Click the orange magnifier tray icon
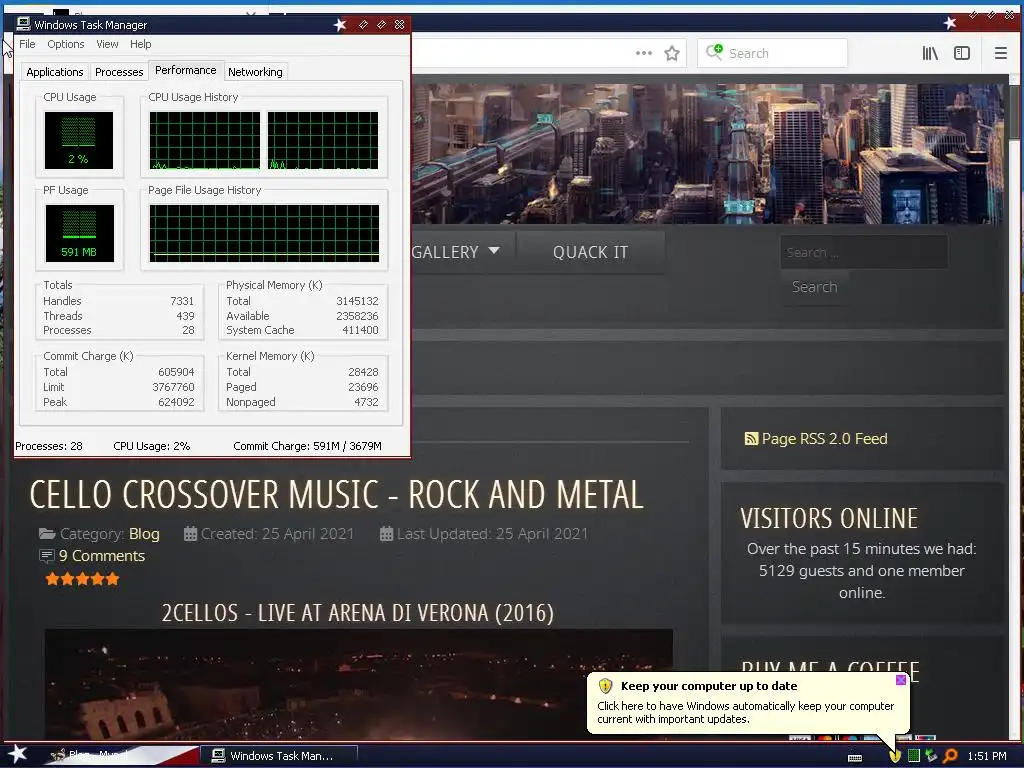 (x=950, y=756)
